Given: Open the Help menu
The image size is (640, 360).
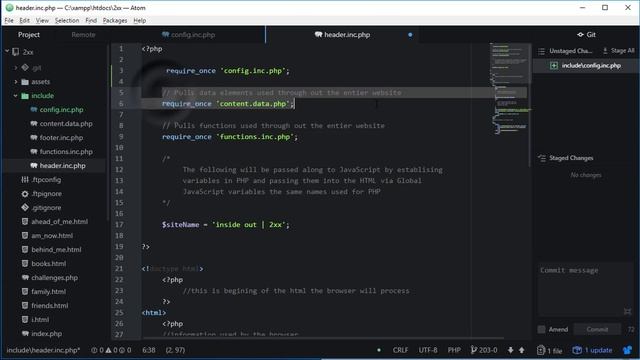Looking at the screenshot, I should point(140,20).
